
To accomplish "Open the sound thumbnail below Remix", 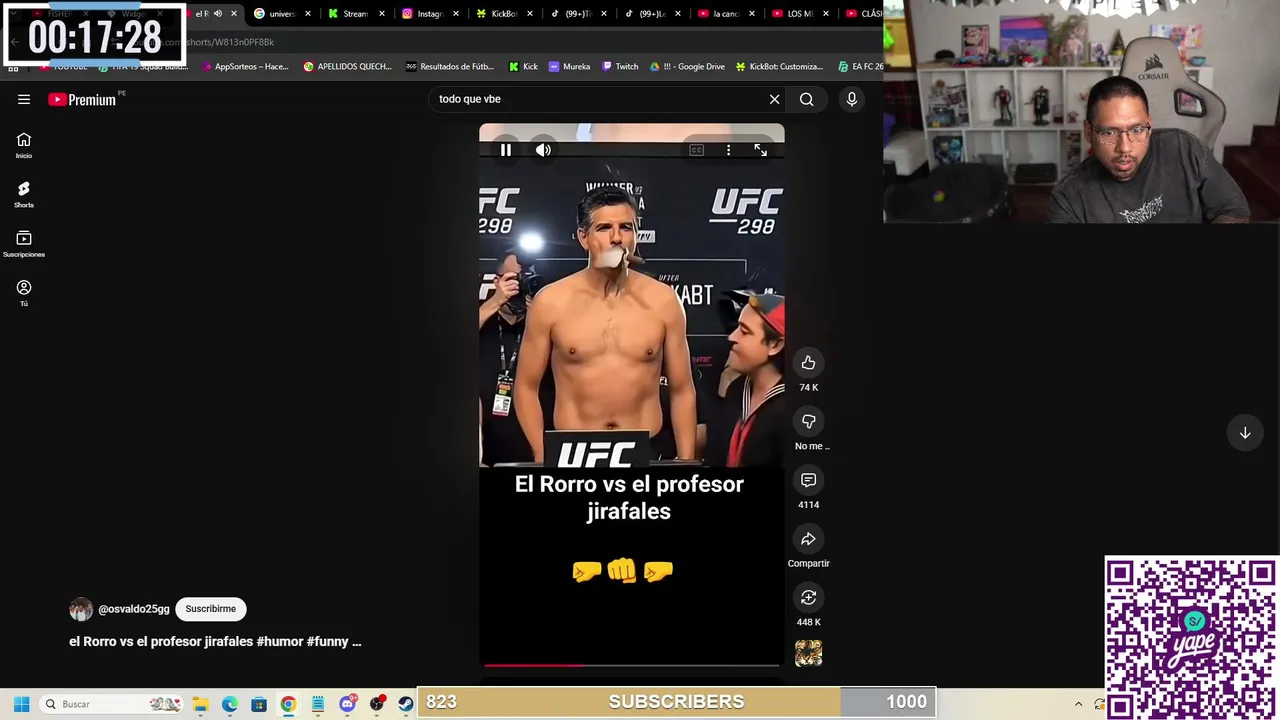I will [808, 654].
